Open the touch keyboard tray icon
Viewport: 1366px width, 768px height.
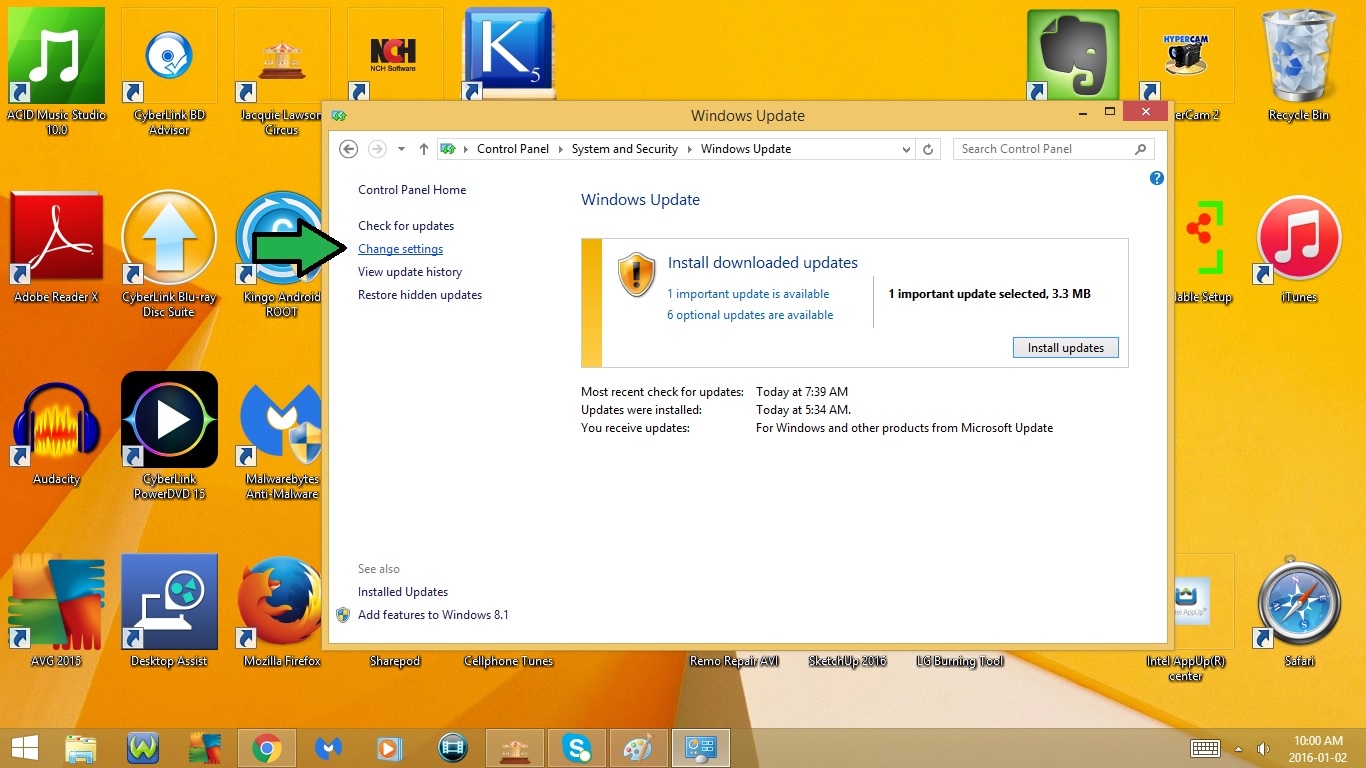[1204, 748]
